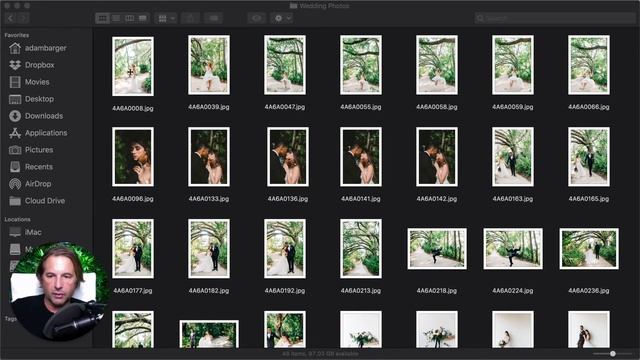Viewport: 640px width, 360px height.
Task: Click the Share toolbar button
Action: pyautogui.click(x=191, y=18)
